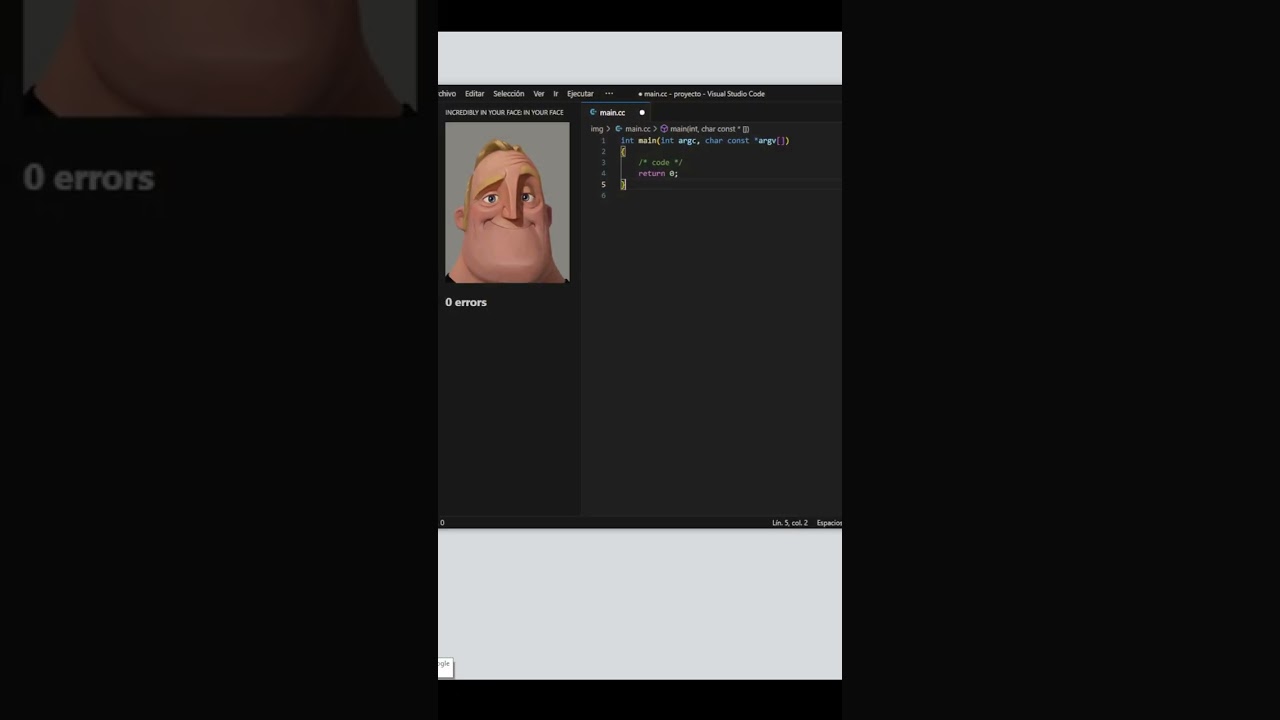Open the Ver menu
The image size is (1280, 720).
pos(539,94)
